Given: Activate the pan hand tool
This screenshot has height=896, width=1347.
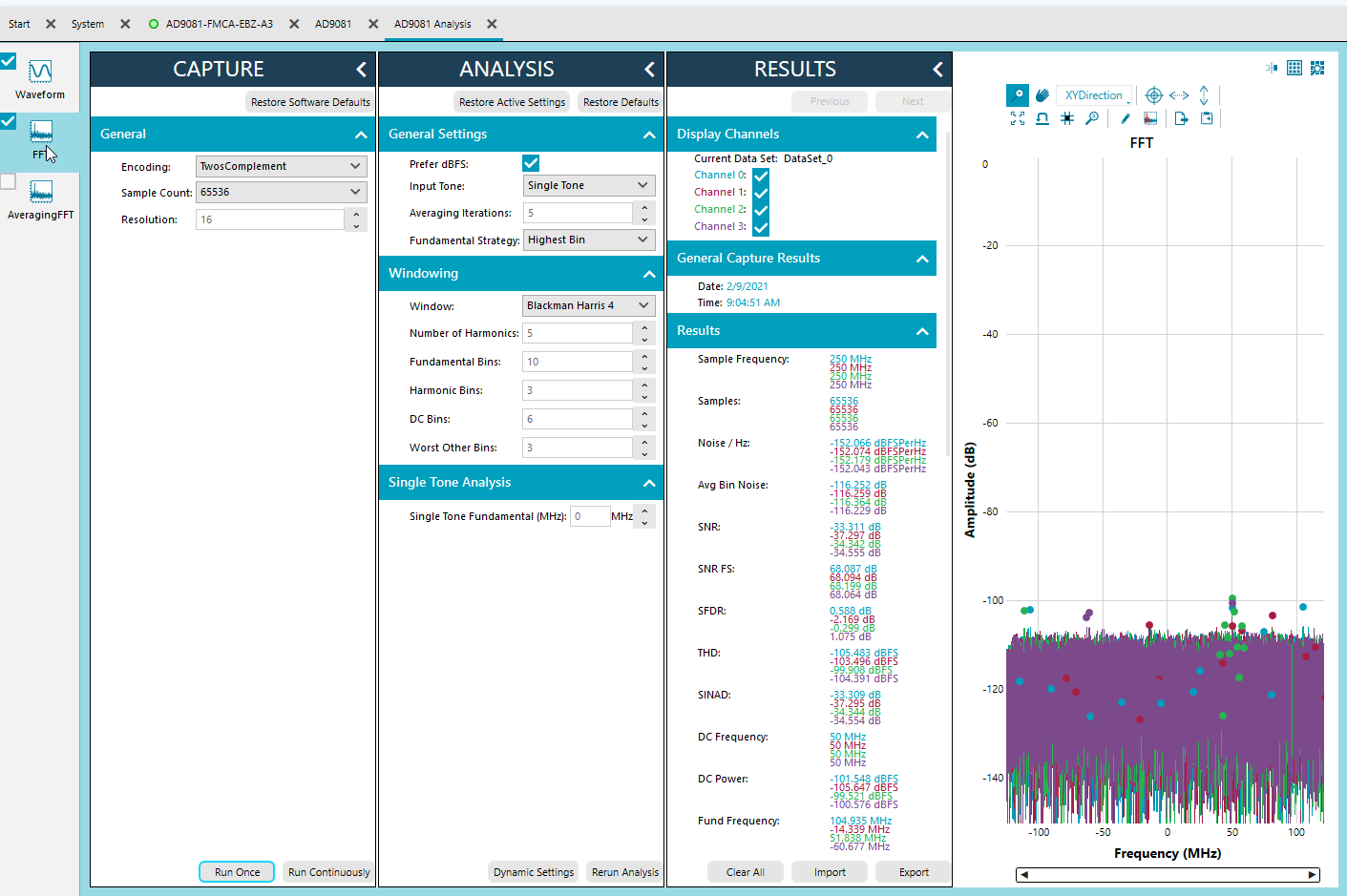Looking at the screenshot, I should [1042, 94].
